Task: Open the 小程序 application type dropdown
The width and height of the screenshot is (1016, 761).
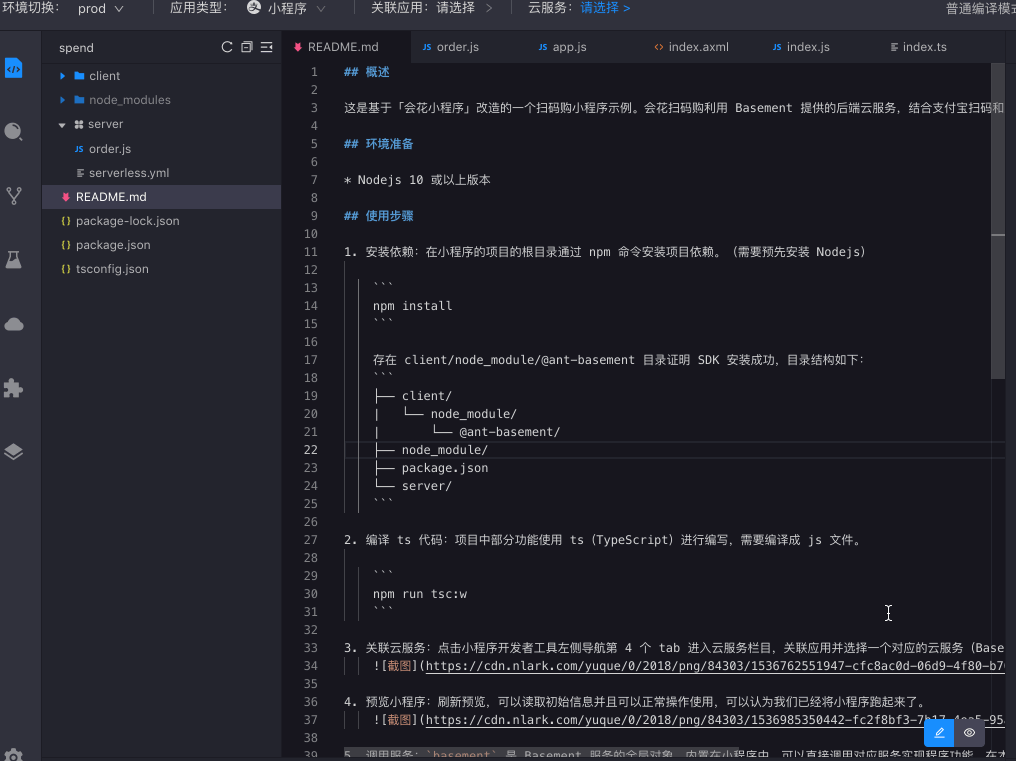Action: click(x=286, y=8)
